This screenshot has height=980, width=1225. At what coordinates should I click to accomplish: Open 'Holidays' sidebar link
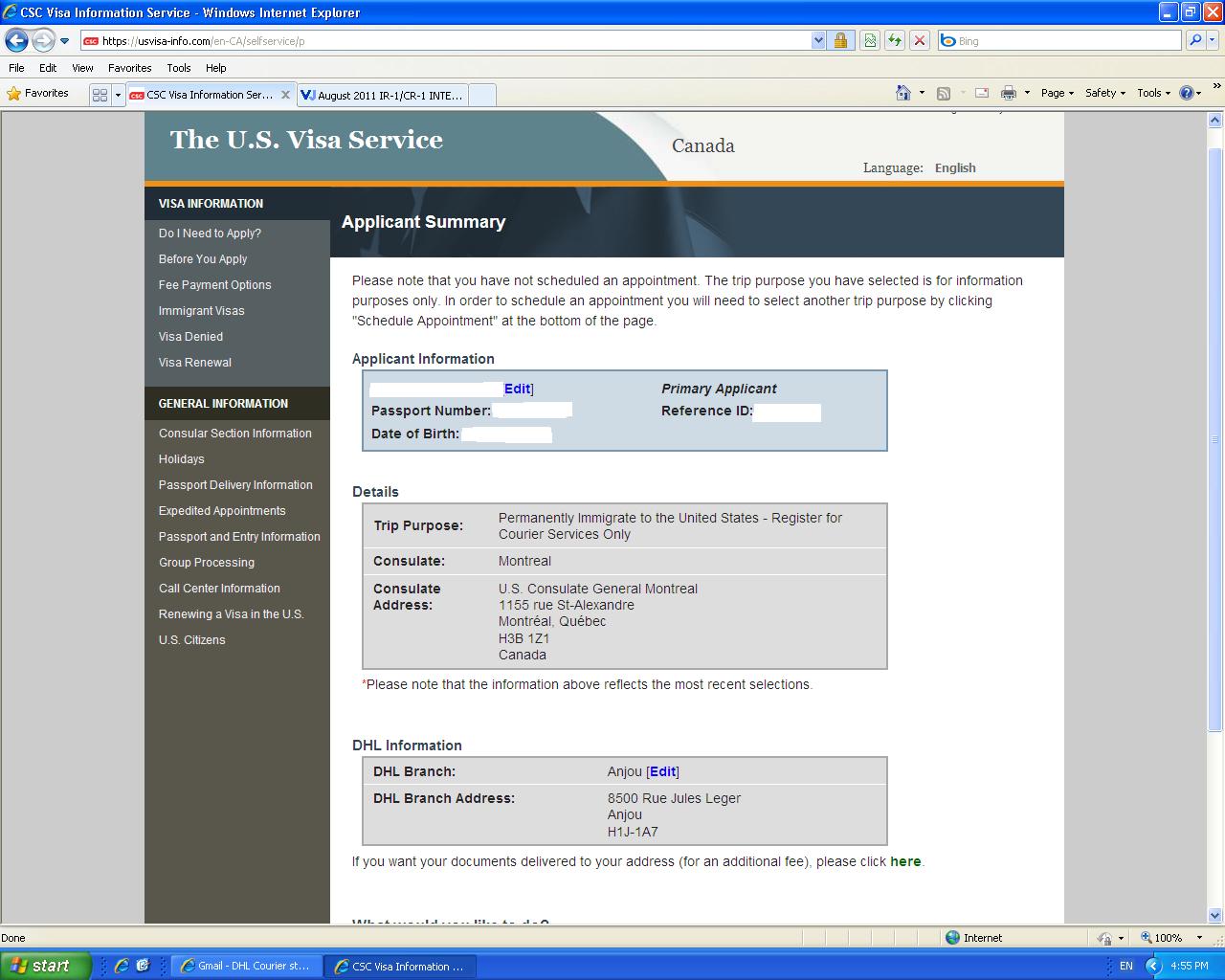pos(182,459)
